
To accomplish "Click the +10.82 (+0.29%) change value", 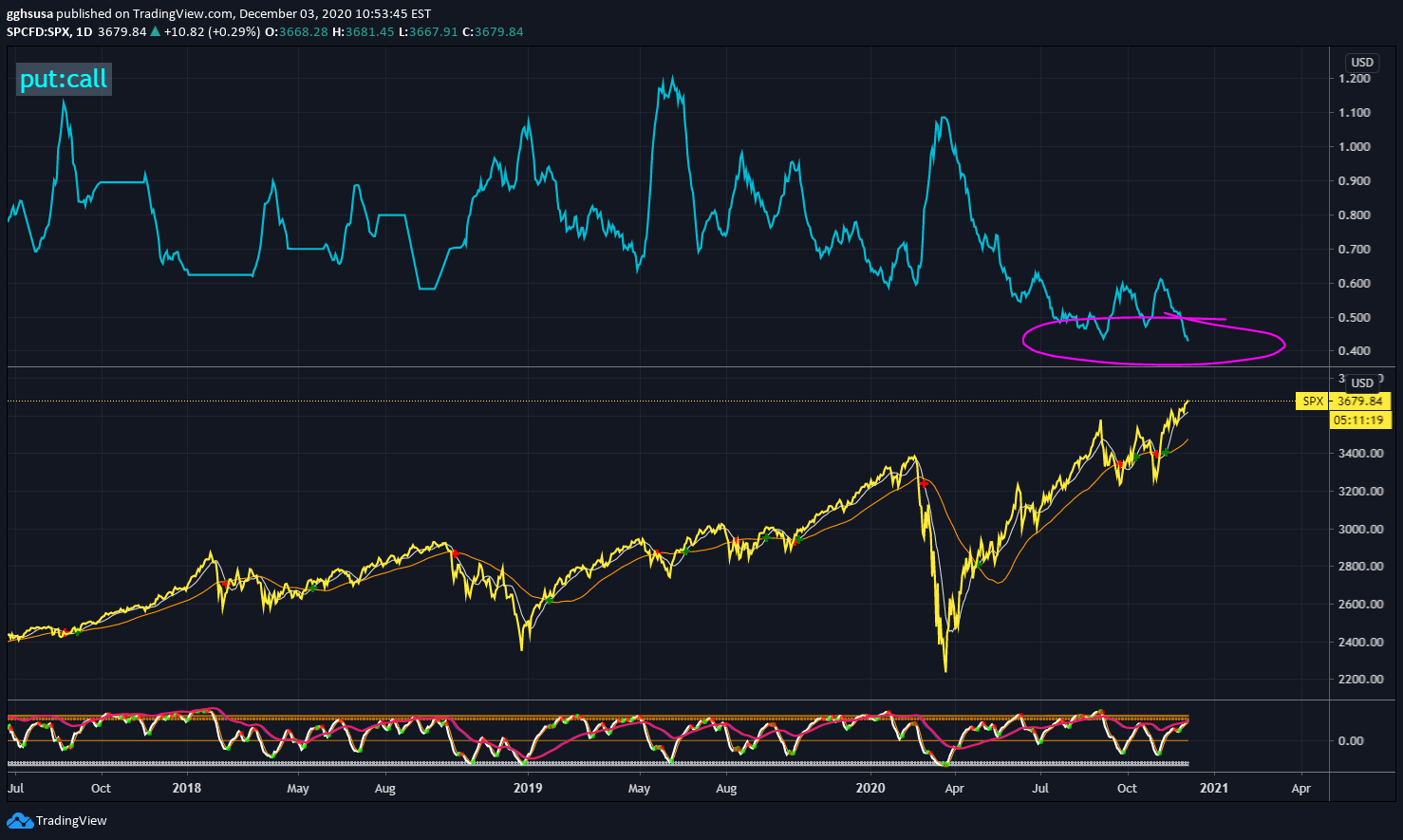I will pos(212,31).
